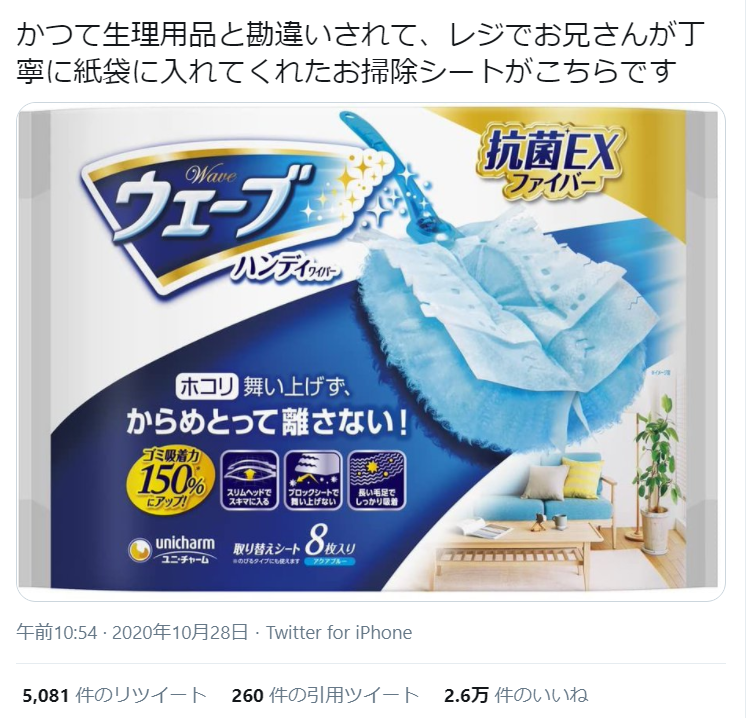
Task: Click the ブロックシートで舞い上げない icon
Action: click(313, 480)
